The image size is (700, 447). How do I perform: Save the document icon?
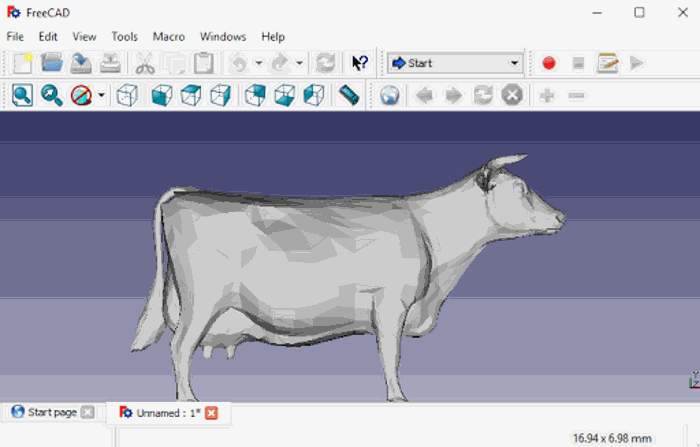(81, 63)
